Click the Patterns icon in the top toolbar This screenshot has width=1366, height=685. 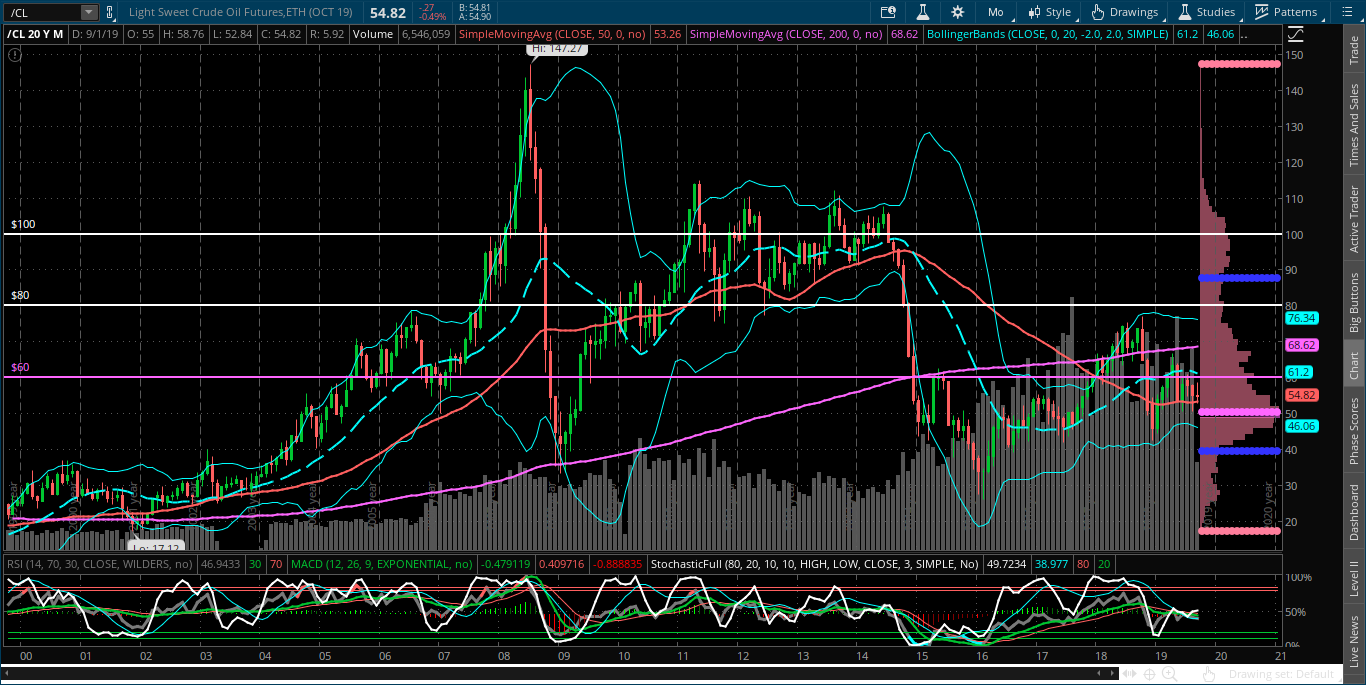point(1261,12)
